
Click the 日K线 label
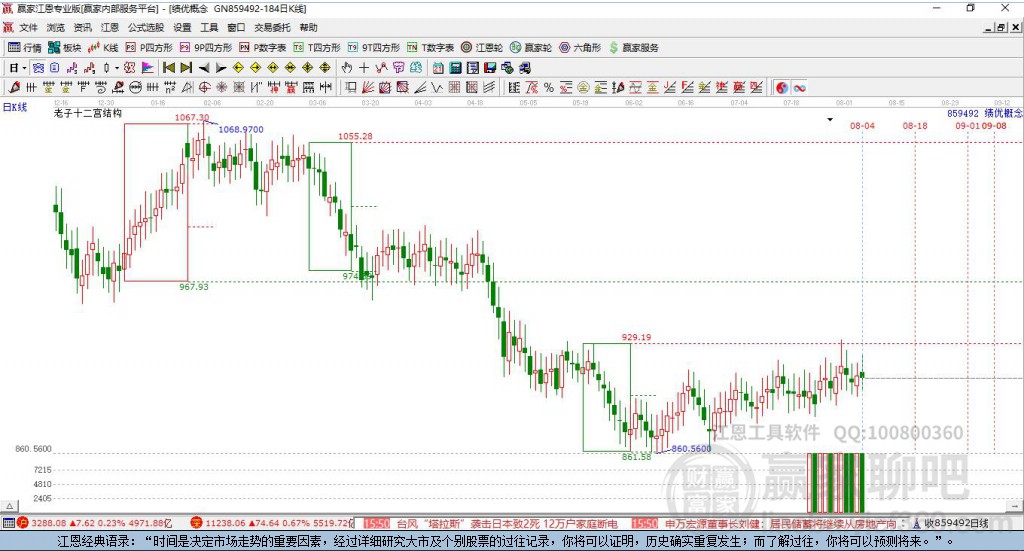15,107
